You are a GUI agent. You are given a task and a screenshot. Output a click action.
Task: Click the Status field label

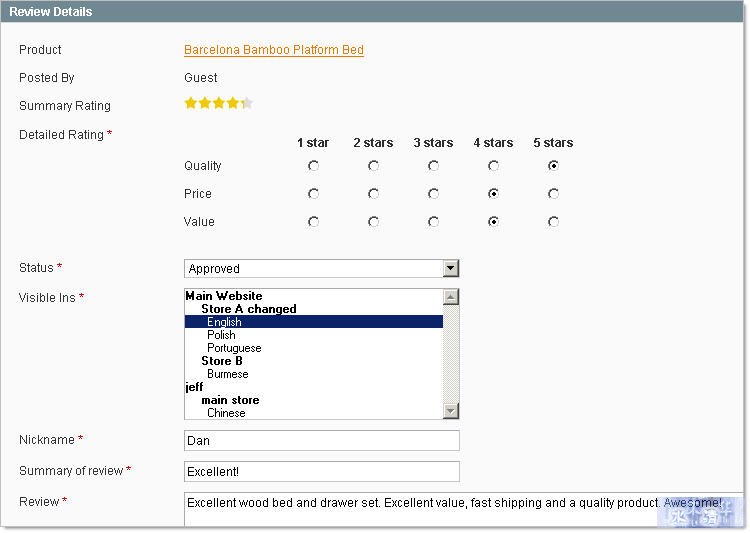point(36,267)
